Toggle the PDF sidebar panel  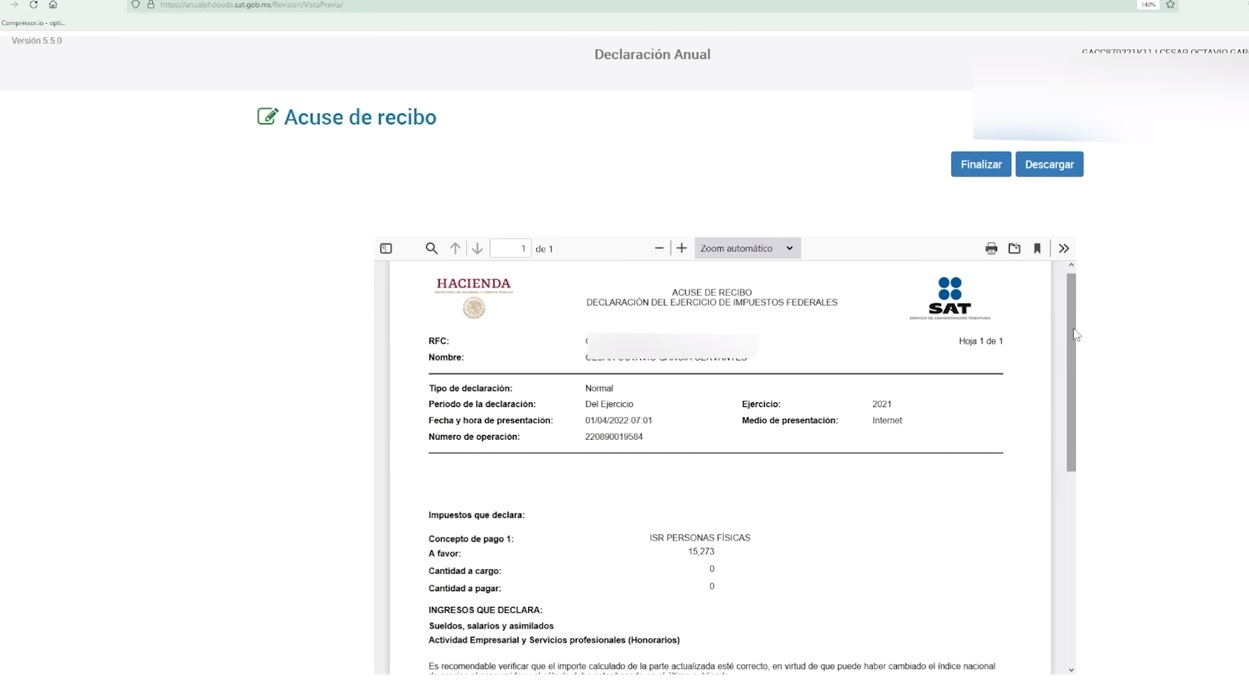pyautogui.click(x=385, y=247)
